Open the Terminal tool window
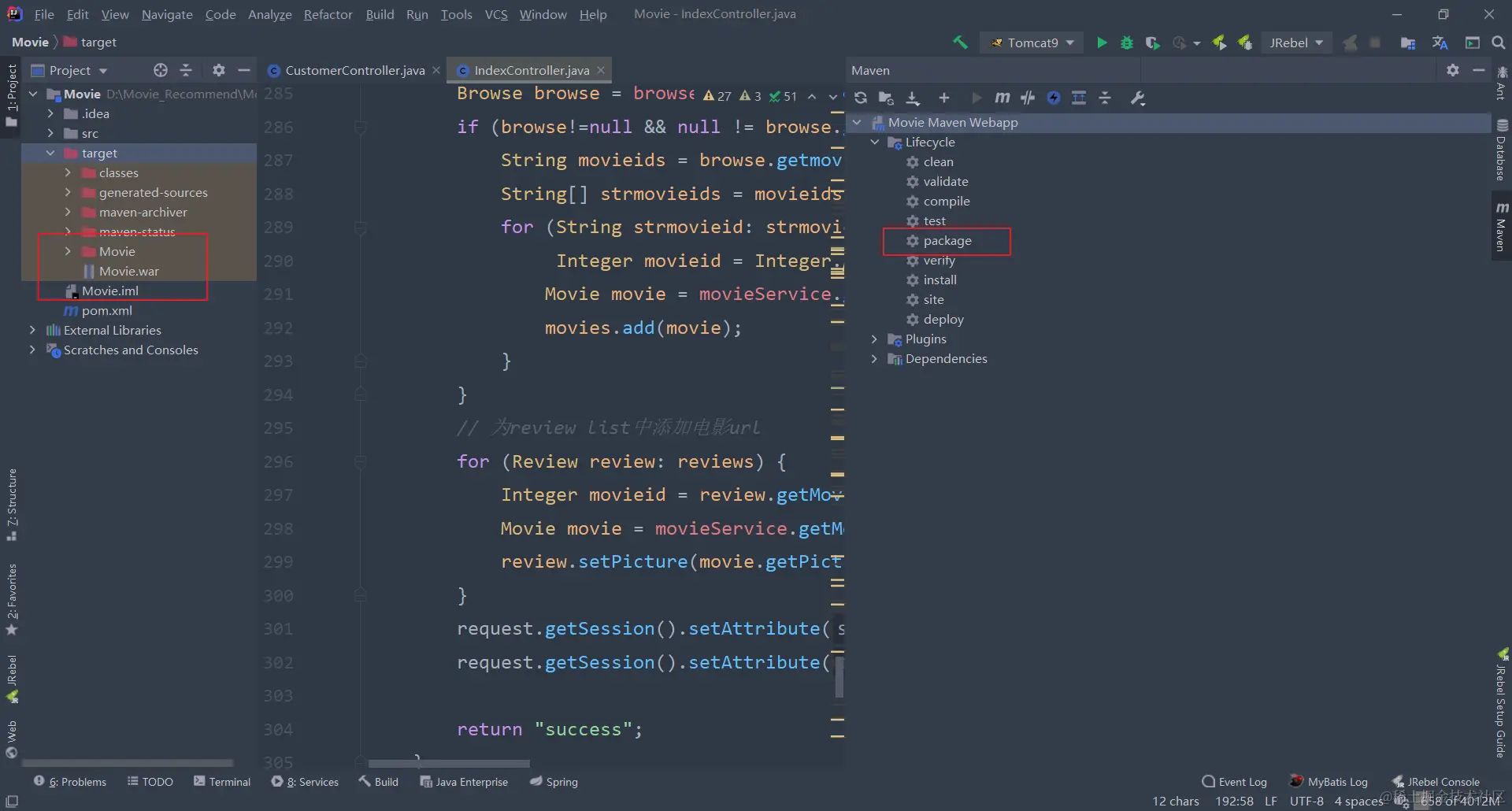 point(222,782)
